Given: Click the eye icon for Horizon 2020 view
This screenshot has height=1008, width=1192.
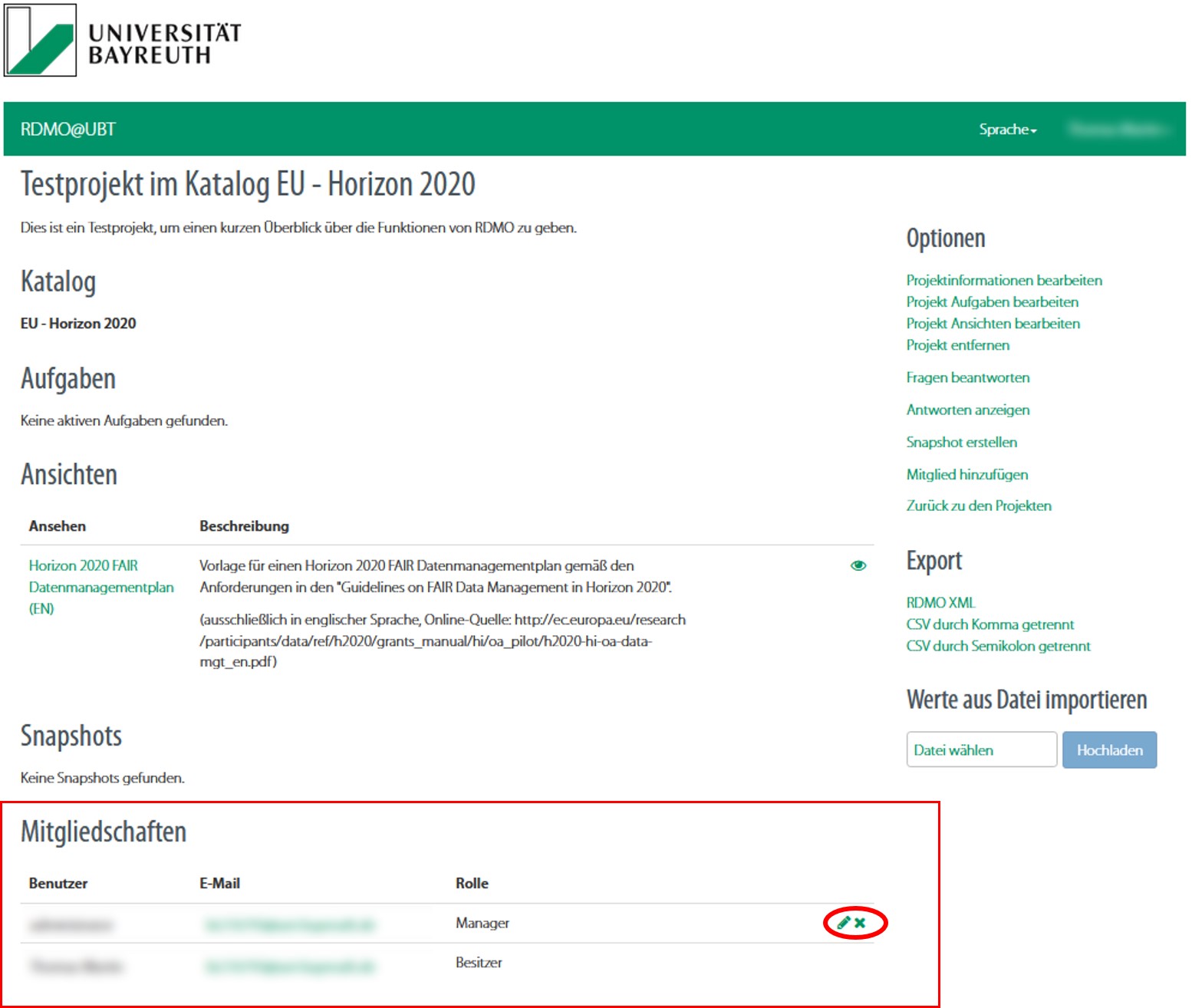Looking at the screenshot, I should pyautogui.click(x=858, y=565).
